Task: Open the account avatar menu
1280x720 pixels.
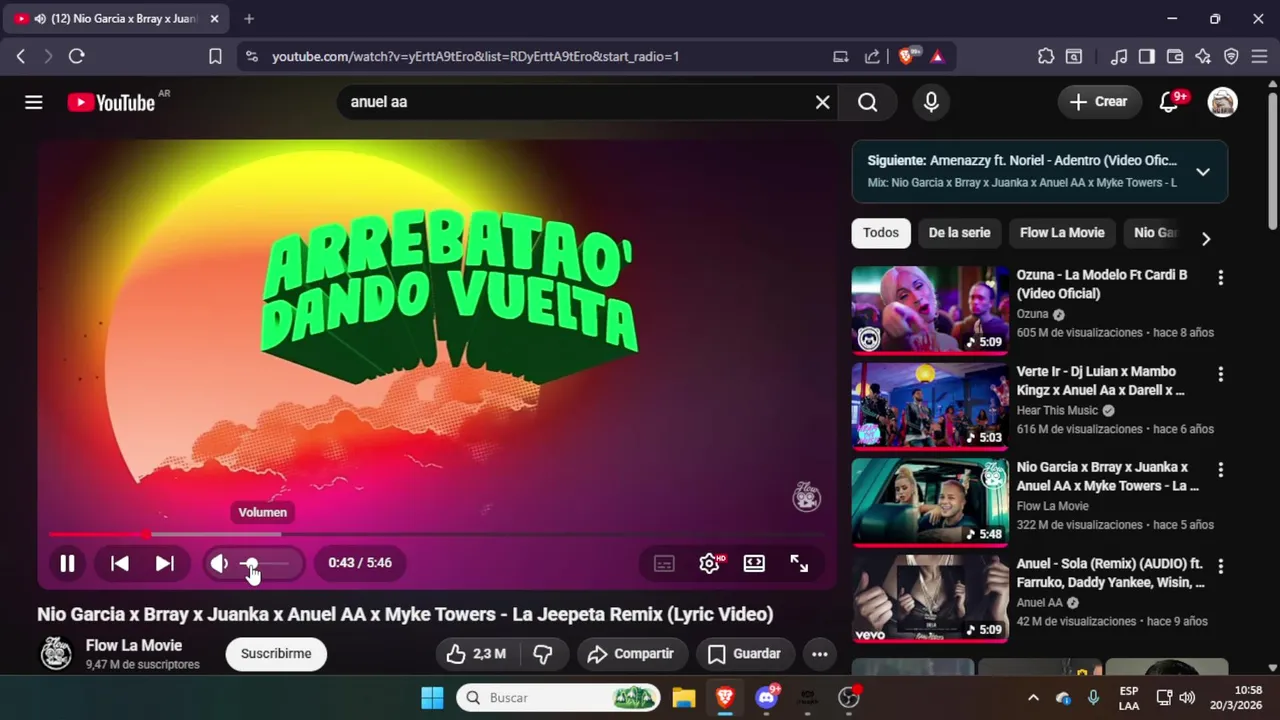Action: tap(1222, 102)
